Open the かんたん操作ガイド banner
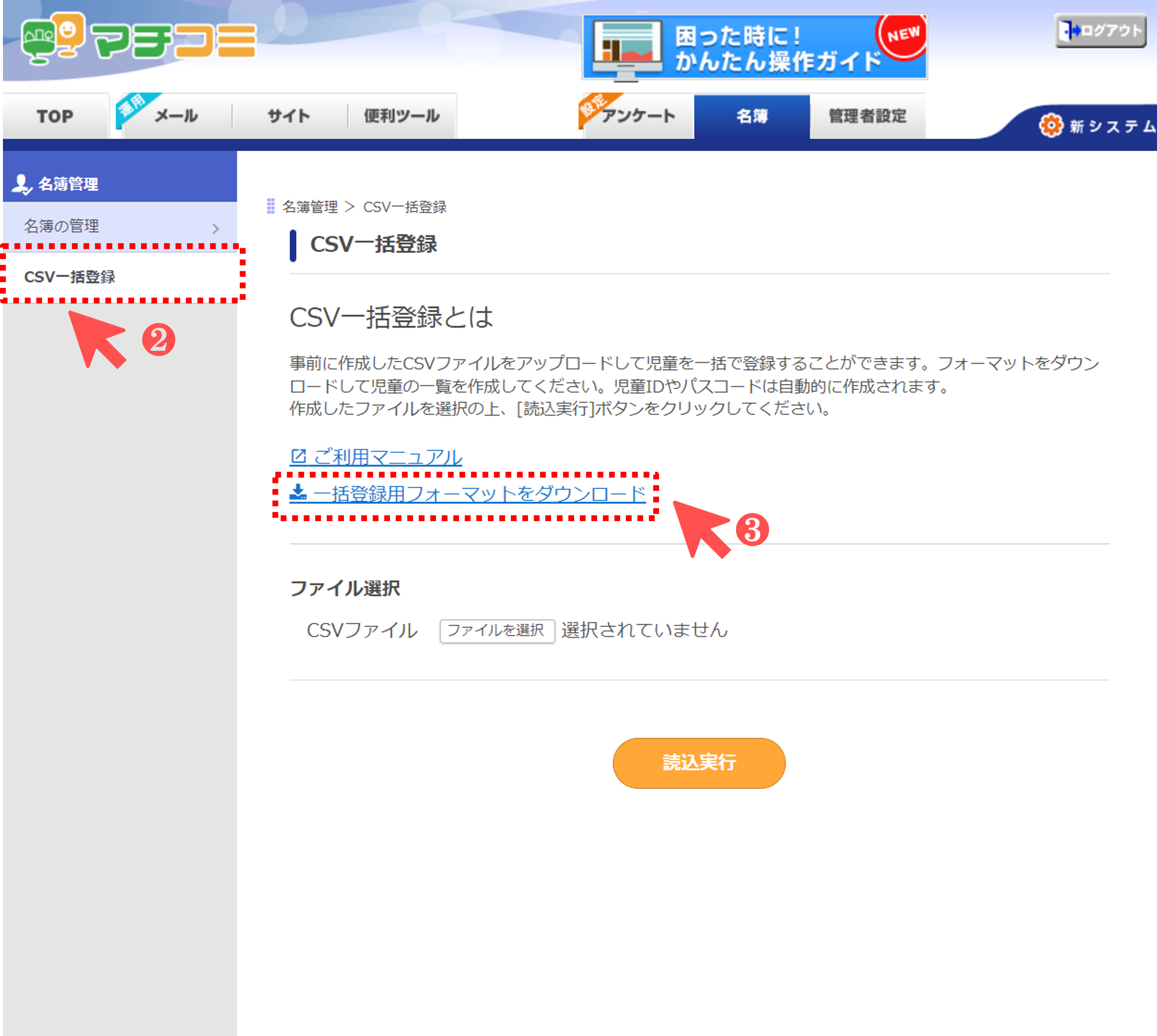1157x1036 pixels. [x=754, y=47]
